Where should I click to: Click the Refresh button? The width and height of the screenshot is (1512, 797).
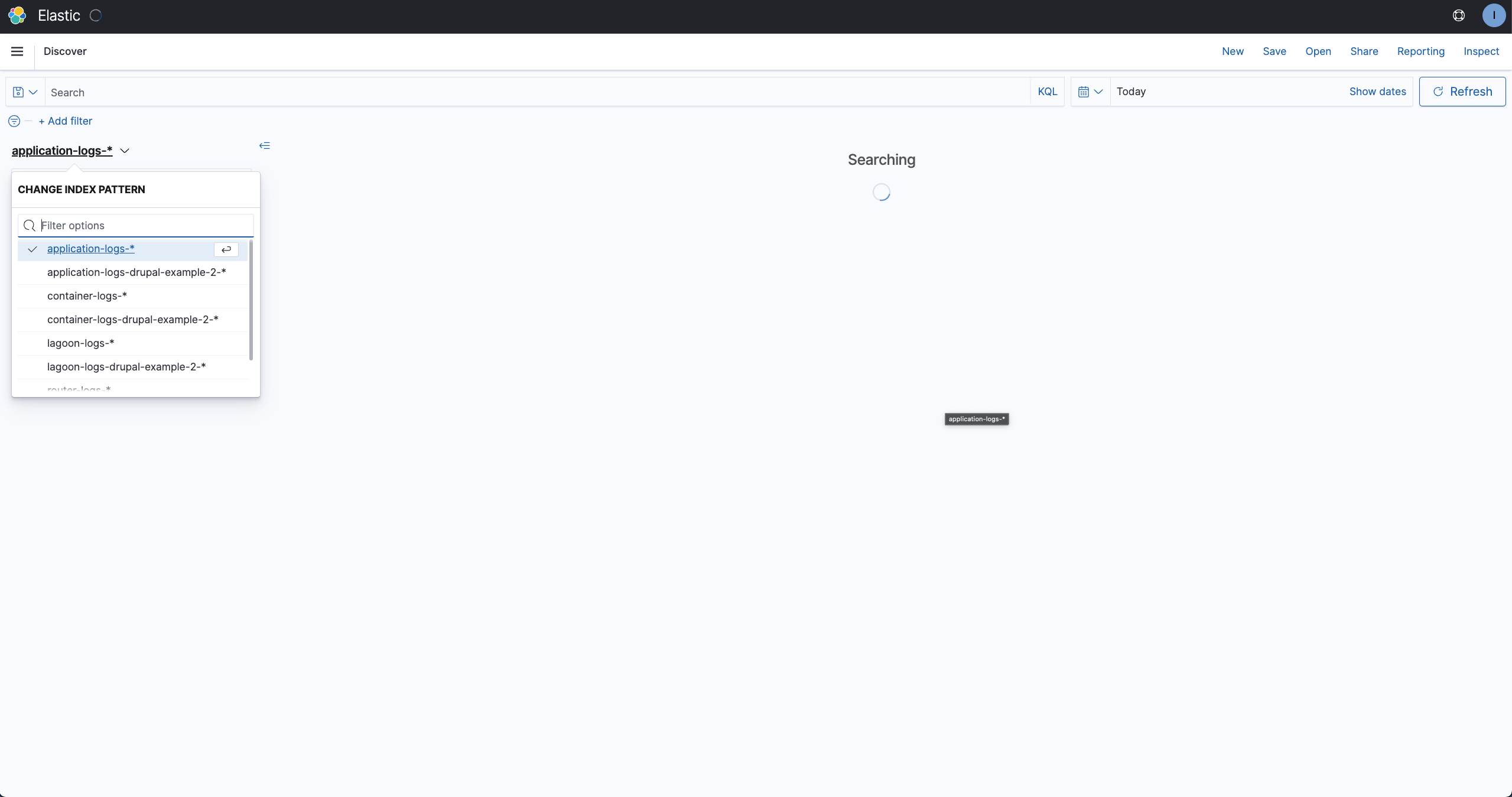point(1462,92)
